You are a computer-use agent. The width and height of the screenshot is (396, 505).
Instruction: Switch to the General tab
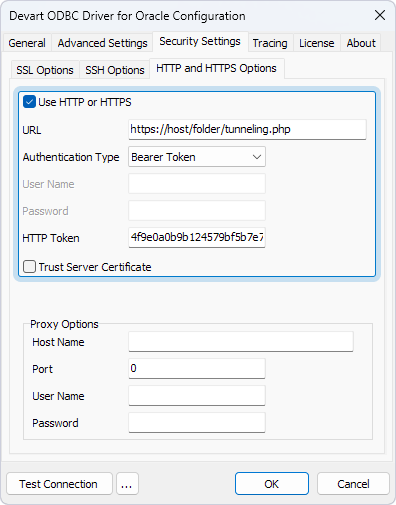[27, 43]
